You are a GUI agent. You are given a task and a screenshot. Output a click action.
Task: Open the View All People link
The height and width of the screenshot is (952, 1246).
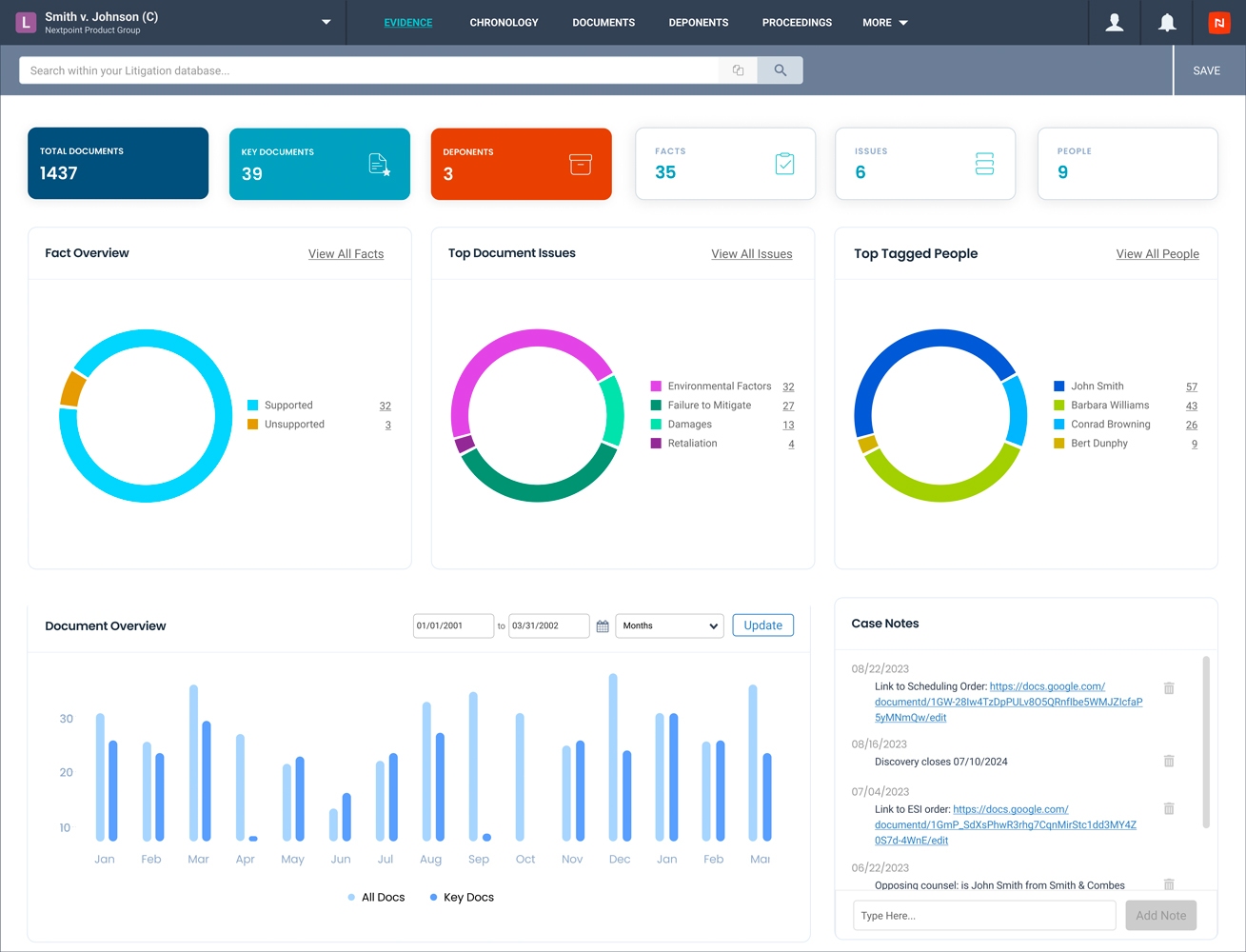[1157, 253]
